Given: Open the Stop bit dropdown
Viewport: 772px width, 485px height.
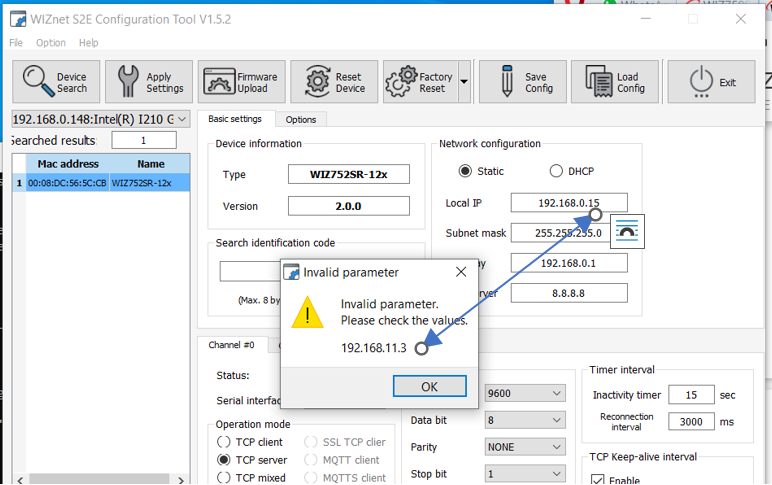Looking at the screenshot, I should [525, 474].
